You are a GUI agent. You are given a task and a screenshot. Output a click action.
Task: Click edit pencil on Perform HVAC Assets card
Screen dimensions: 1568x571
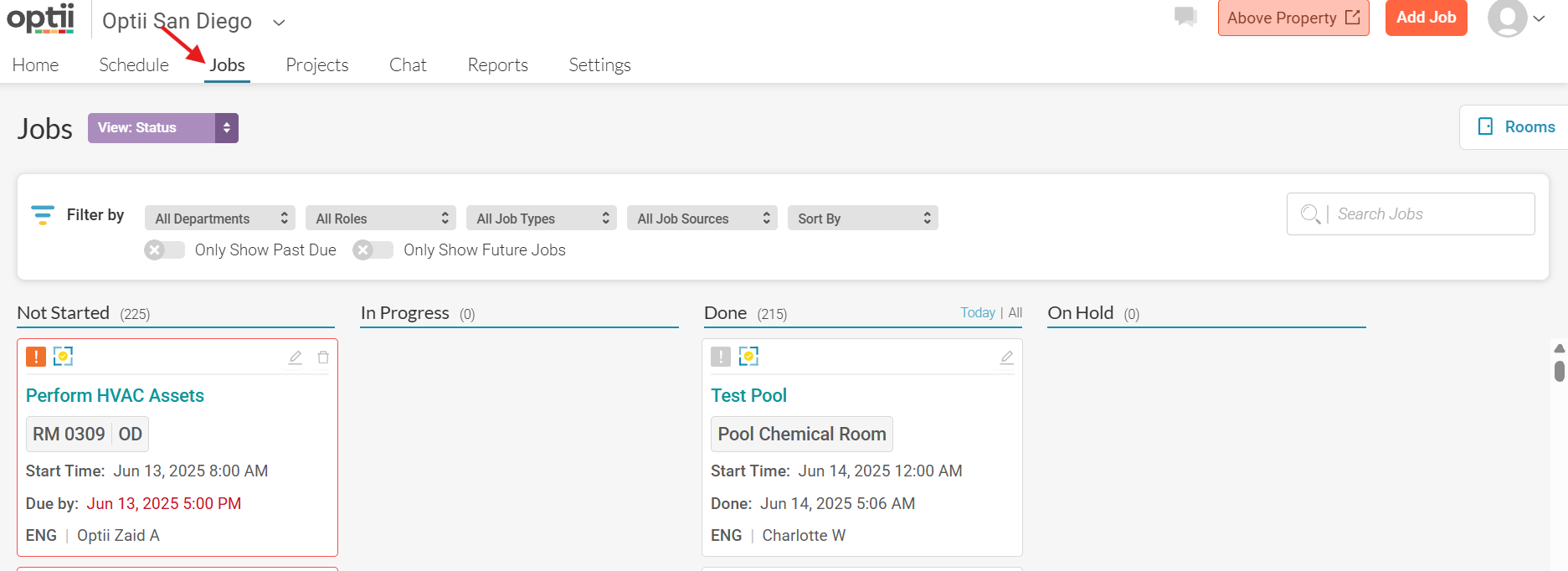coord(296,358)
